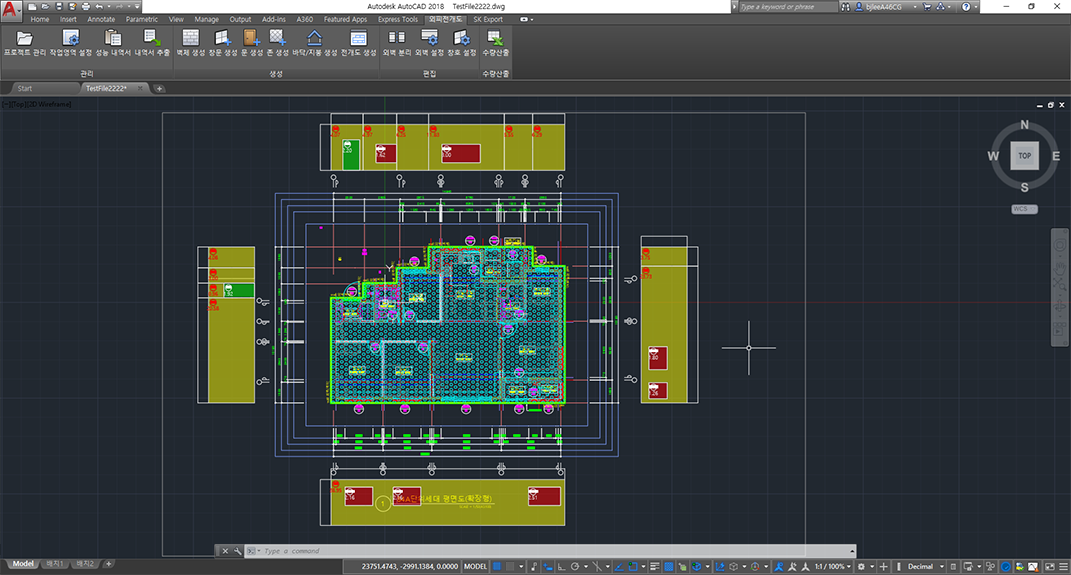Switch to the Home ribbon tab
This screenshot has height=575, width=1071.
point(40,19)
